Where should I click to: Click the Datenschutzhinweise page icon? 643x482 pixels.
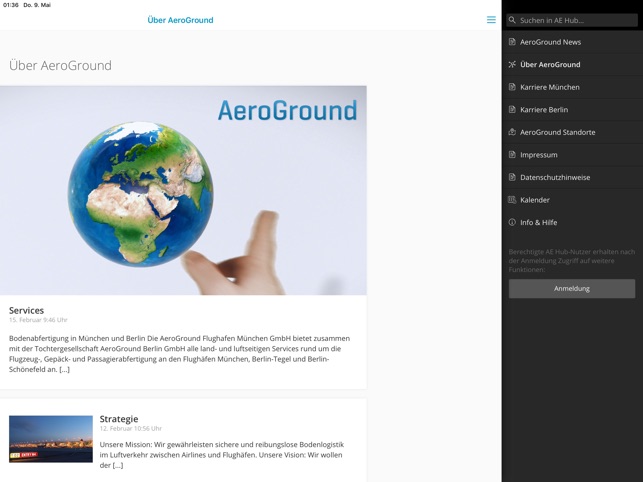pyautogui.click(x=512, y=177)
